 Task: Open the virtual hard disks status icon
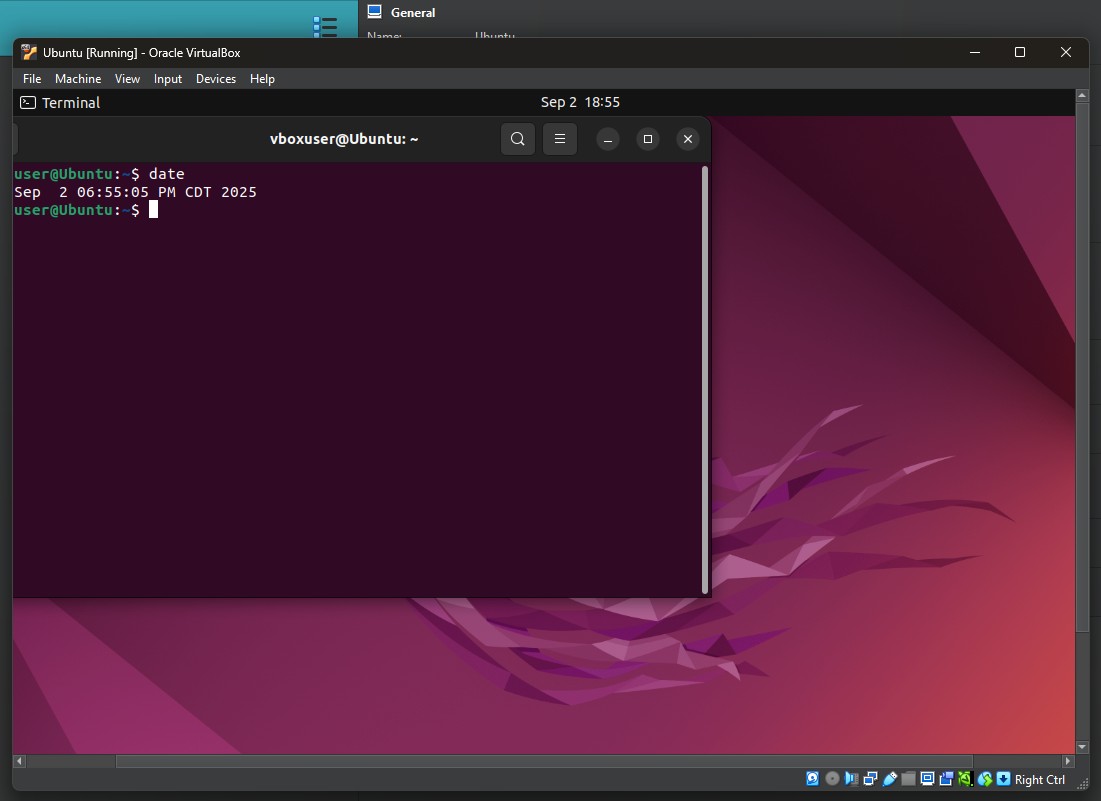point(813,778)
